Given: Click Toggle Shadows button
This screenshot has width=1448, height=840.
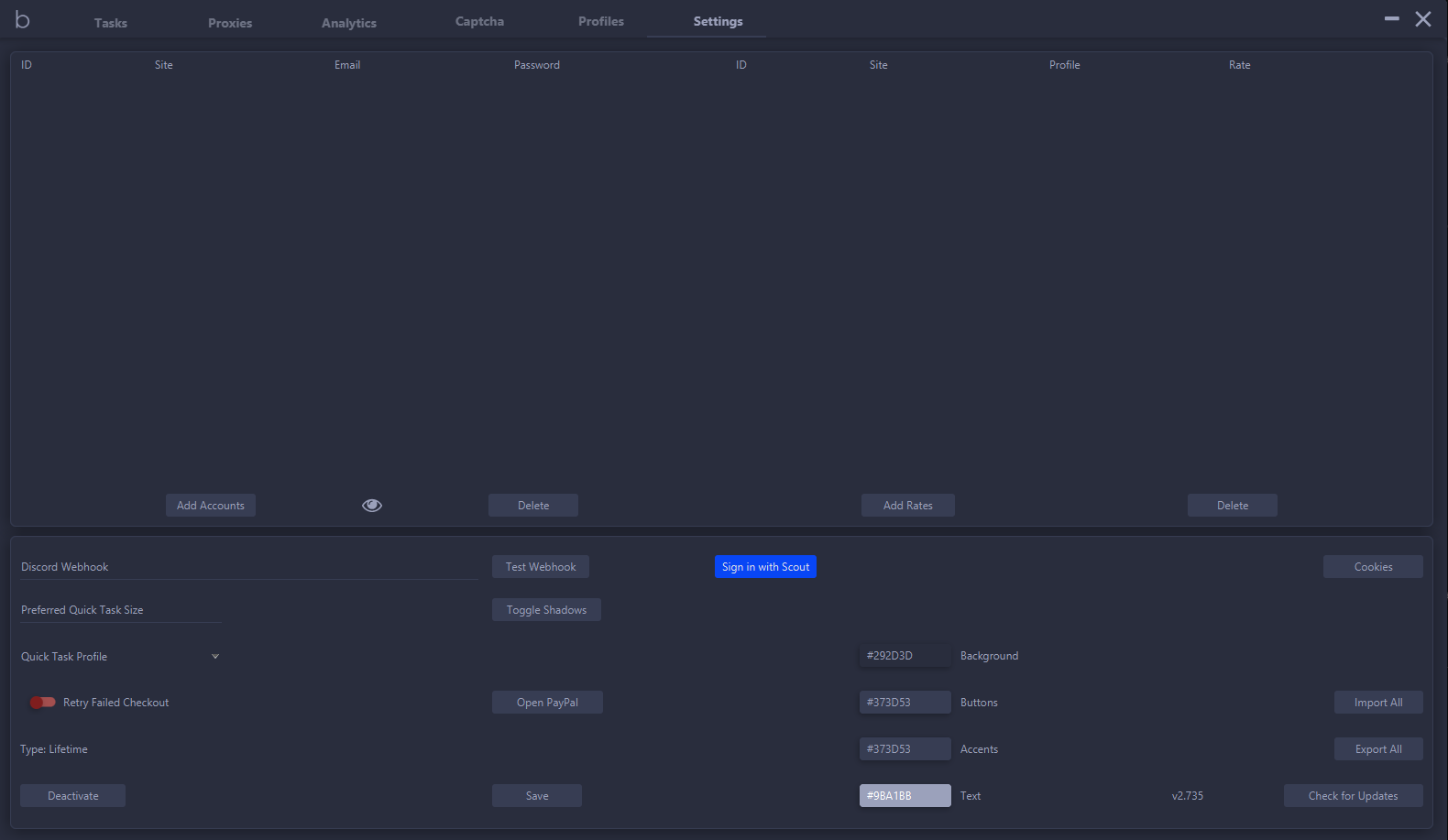Looking at the screenshot, I should pyautogui.click(x=546, y=610).
